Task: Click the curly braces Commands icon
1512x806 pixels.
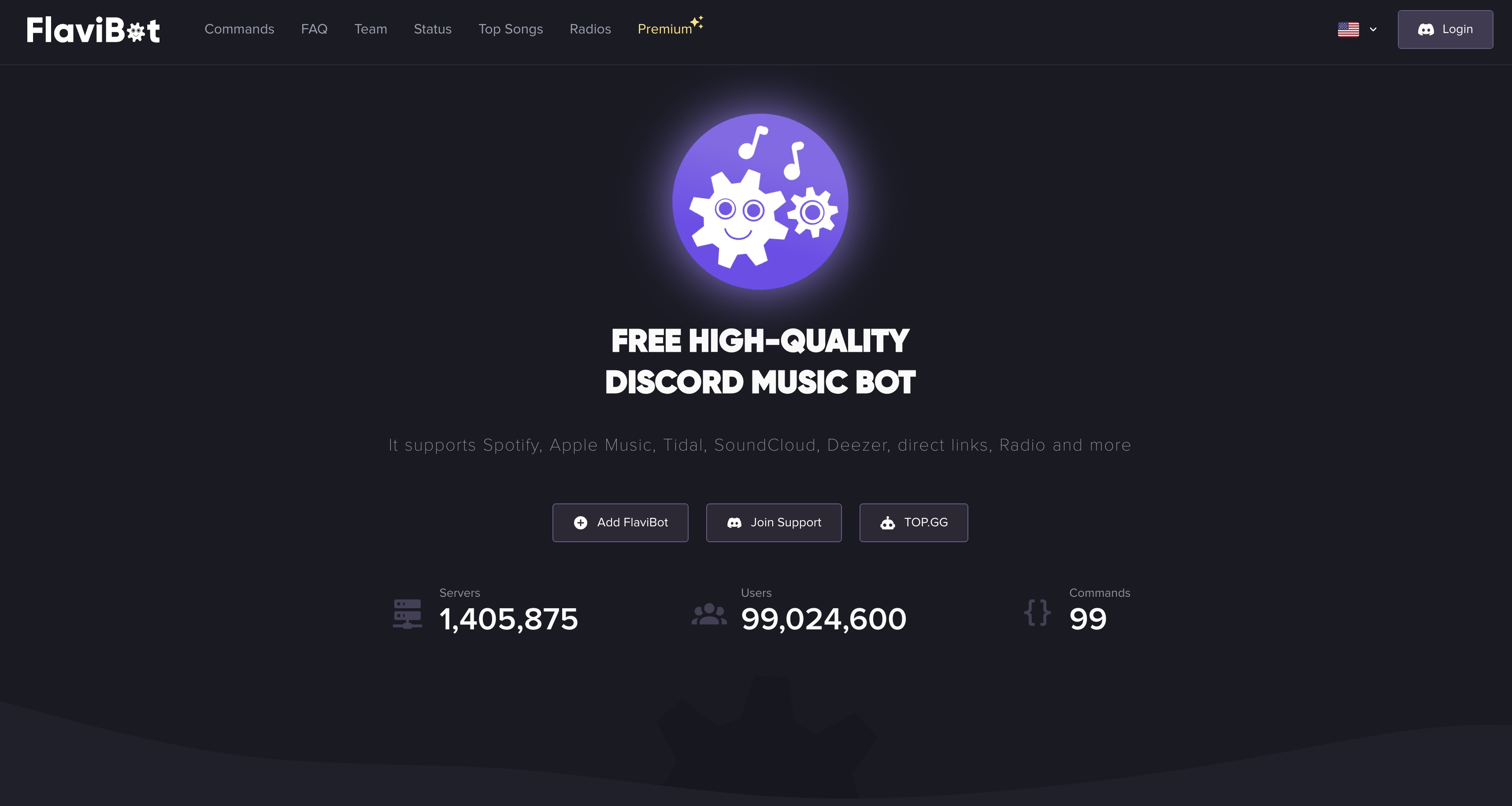Action: 1037,612
